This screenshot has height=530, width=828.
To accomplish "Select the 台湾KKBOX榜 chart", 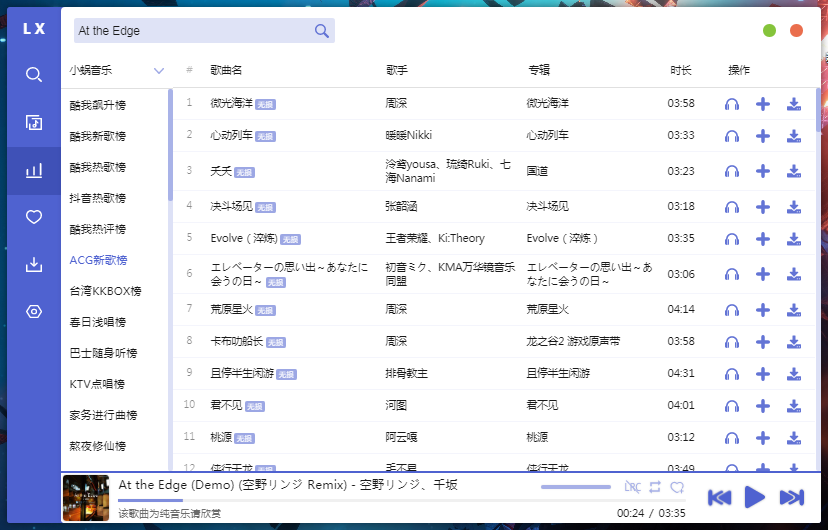I will tap(106, 291).
